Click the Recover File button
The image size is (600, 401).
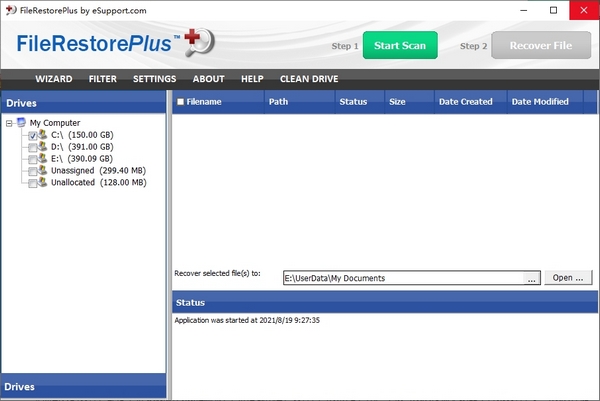[x=541, y=45]
